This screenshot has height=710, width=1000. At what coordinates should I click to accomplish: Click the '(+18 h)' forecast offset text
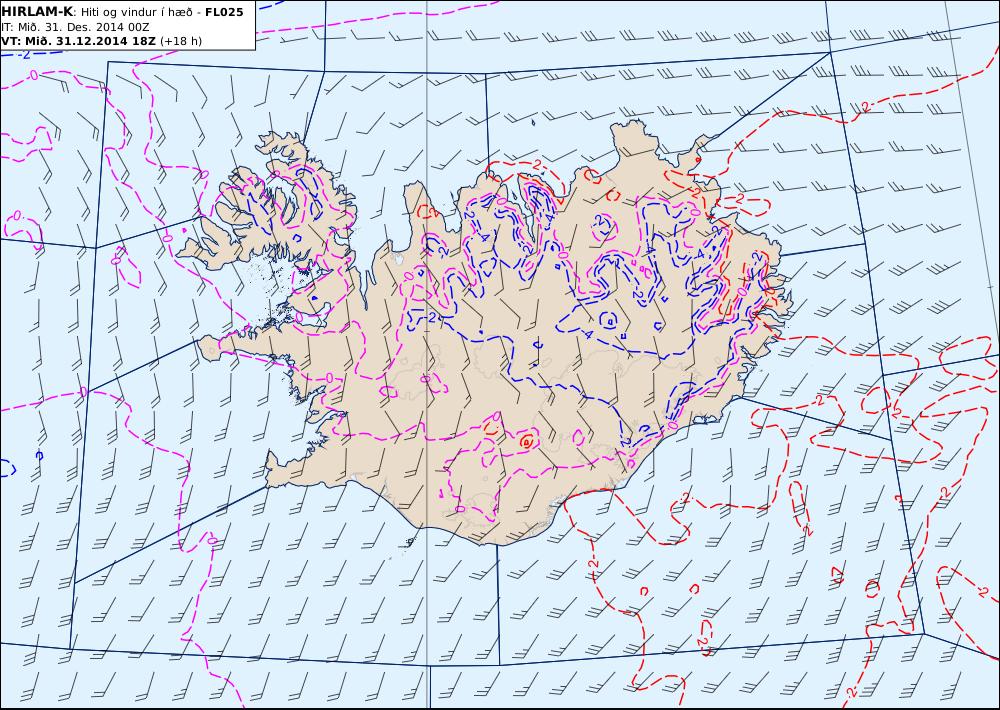[180, 41]
